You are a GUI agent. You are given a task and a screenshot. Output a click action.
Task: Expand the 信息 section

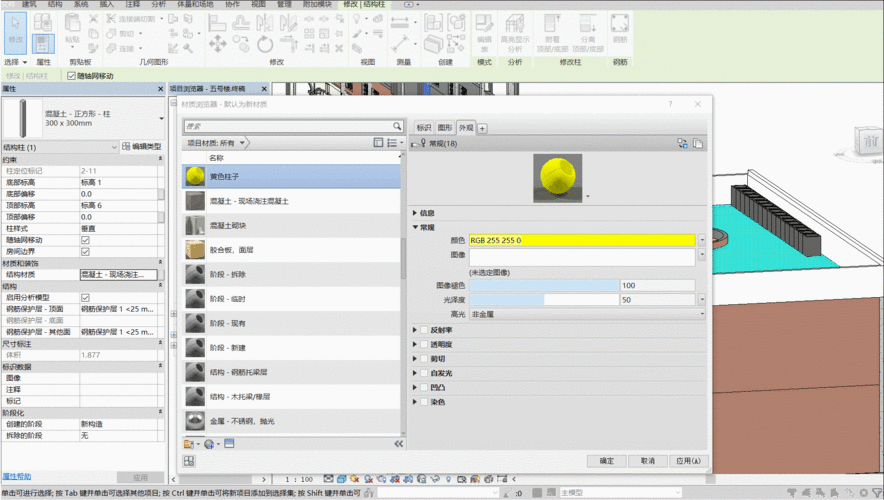click(416, 213)
